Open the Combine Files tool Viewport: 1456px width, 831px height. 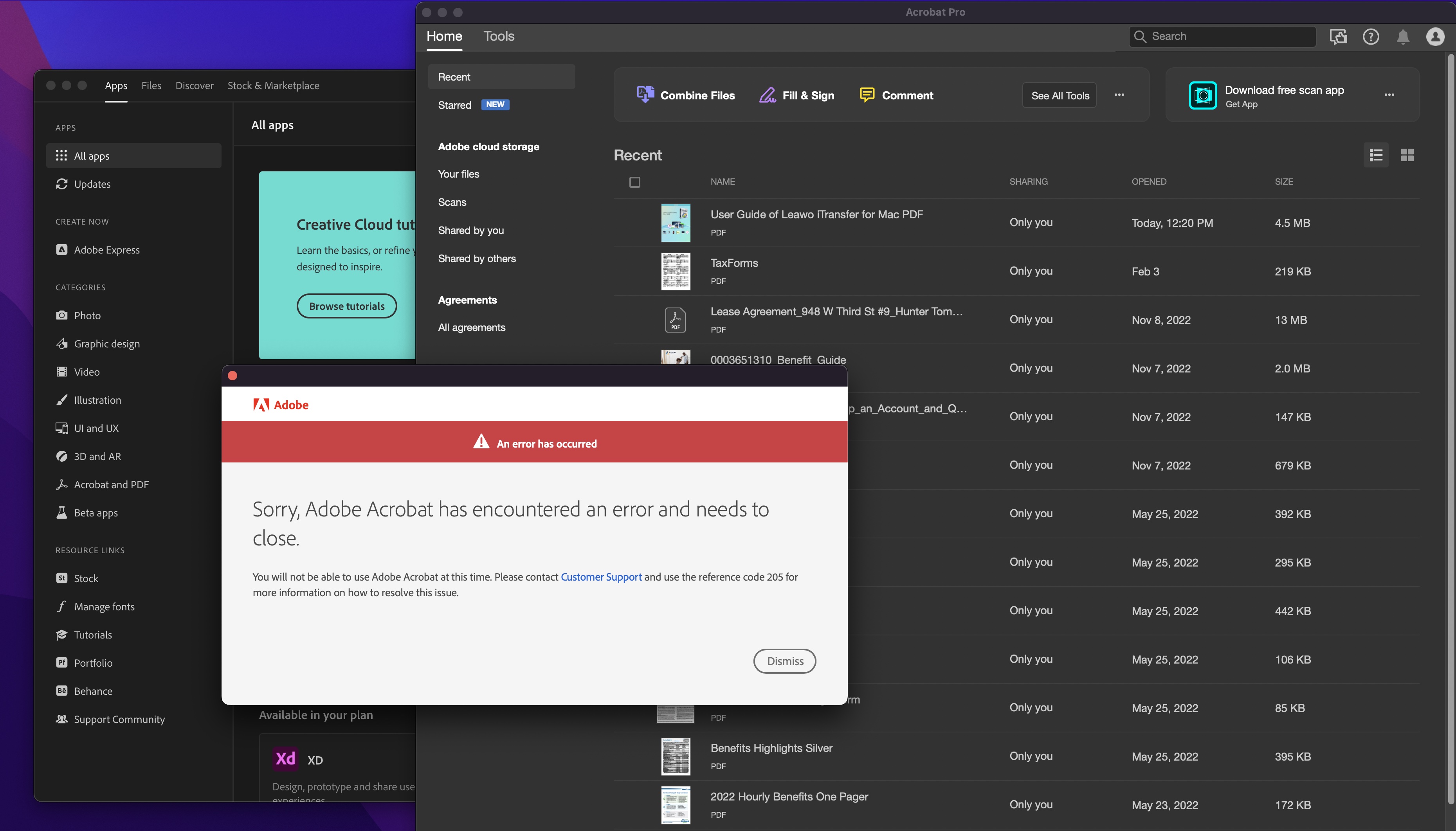click(685, 95)
